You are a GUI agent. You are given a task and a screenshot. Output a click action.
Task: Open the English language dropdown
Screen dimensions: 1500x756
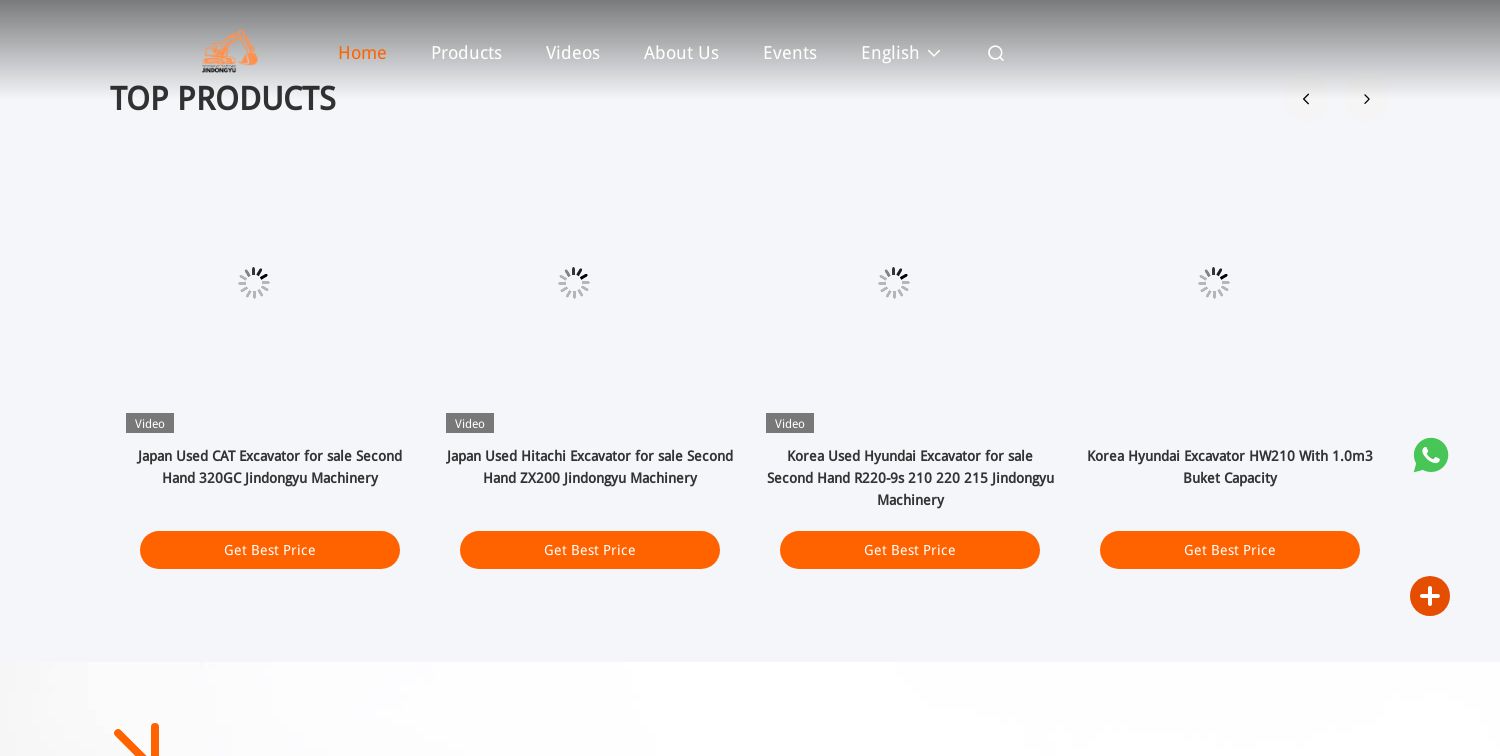pyautogui.click(x=899, y=53)
